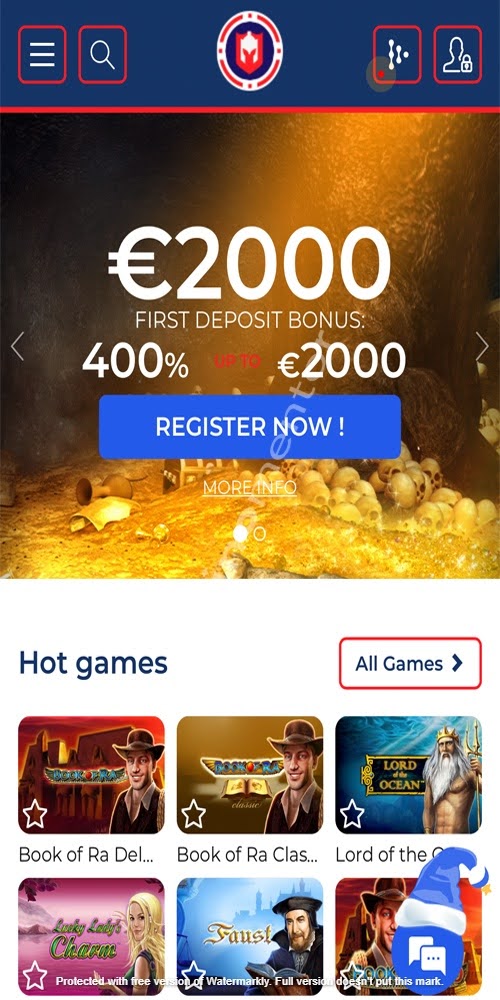Tap the casino helmet logo
This screenshot has height=1000, width=500.
[249, 51]
